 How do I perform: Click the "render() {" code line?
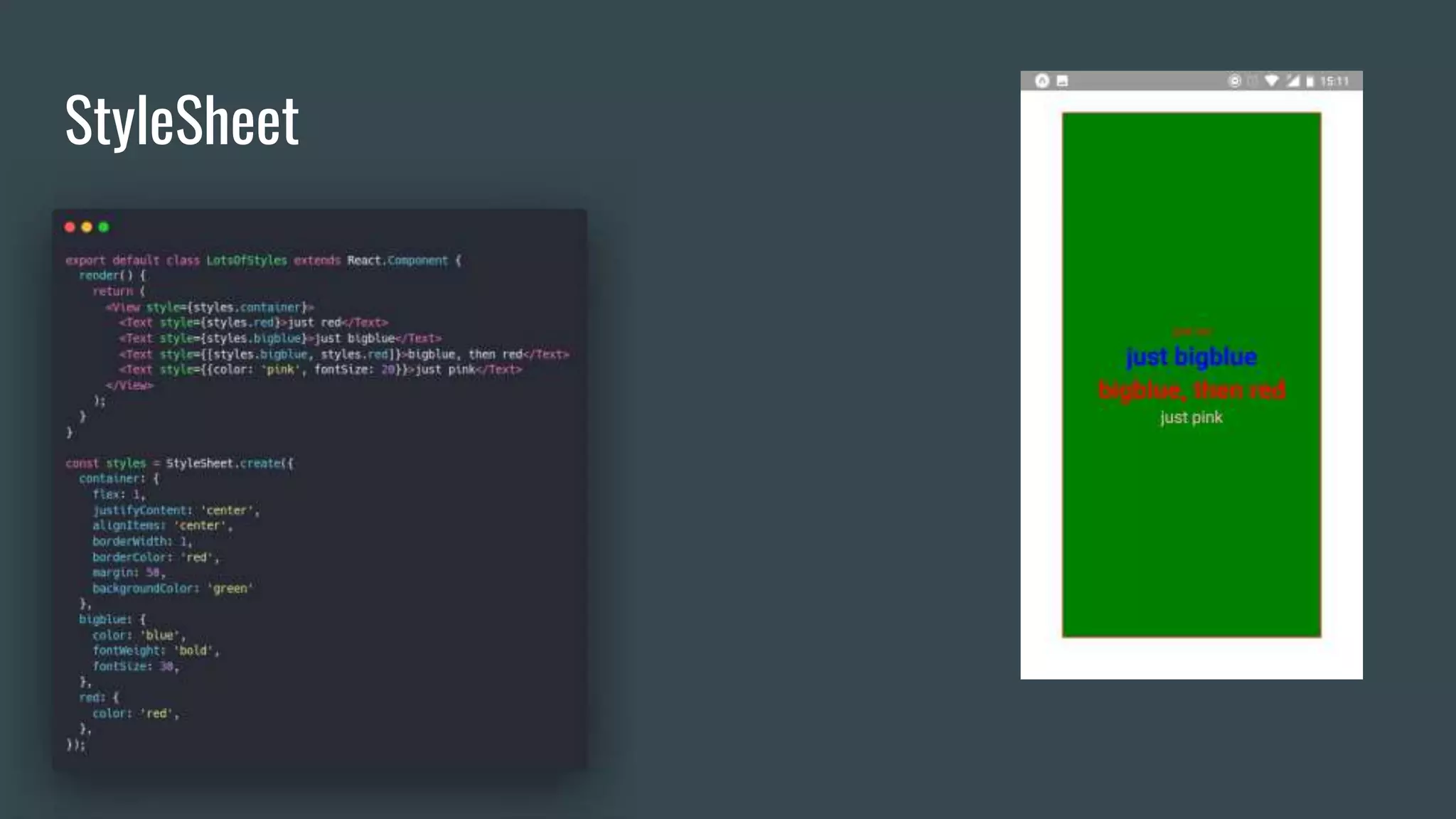(x=112, y=276)
